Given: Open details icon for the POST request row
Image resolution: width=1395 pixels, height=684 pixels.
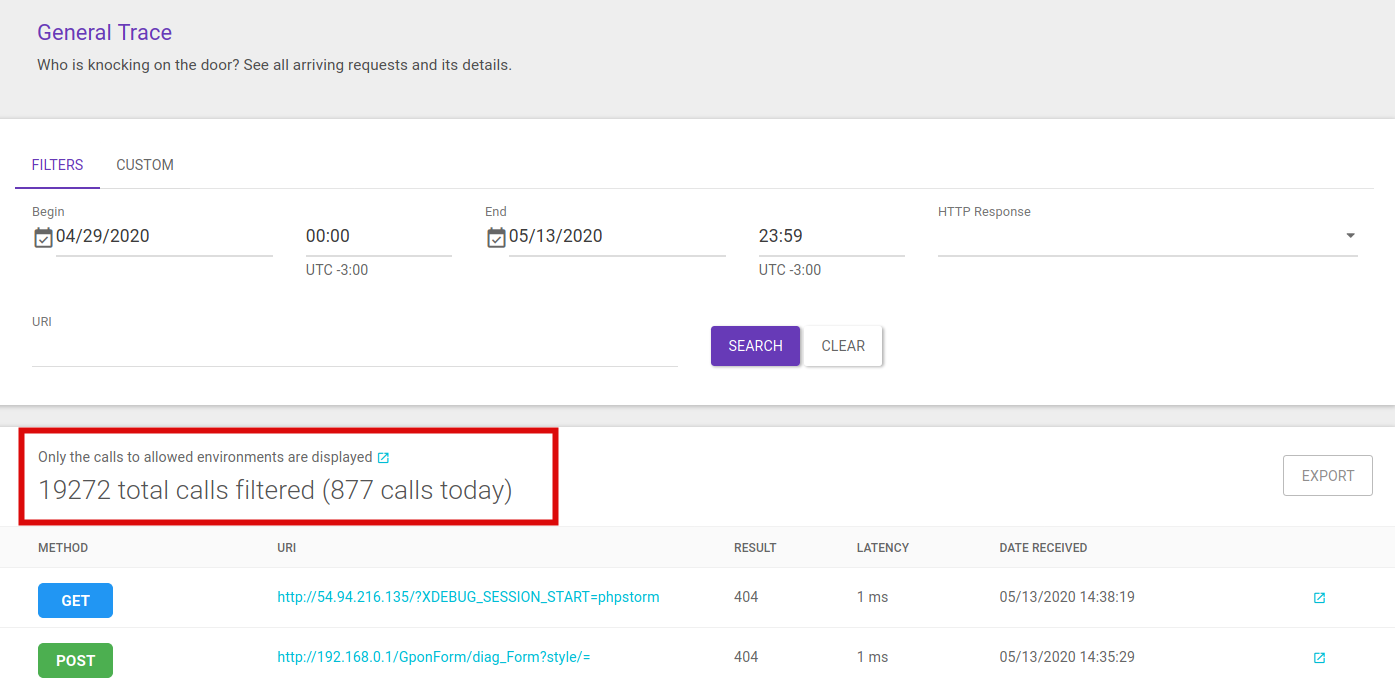Looking at the screenshot, I should 1319,658.
